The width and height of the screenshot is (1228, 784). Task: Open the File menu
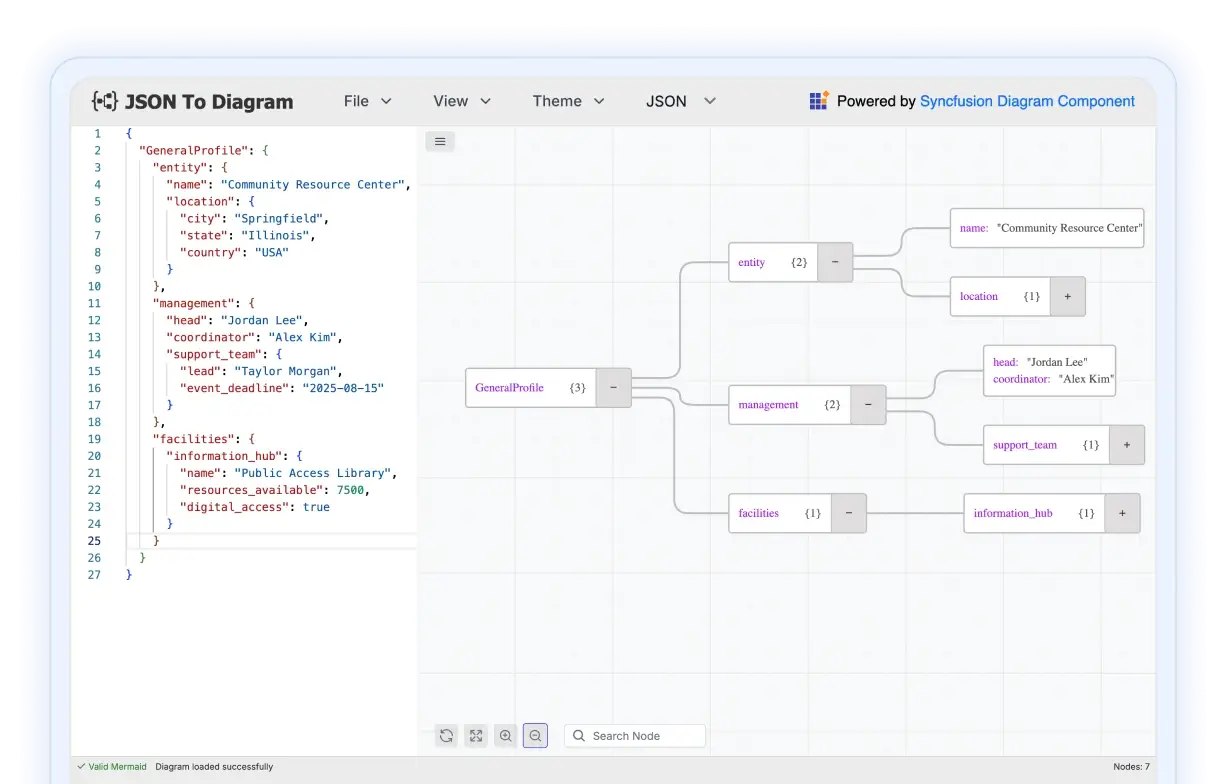(367, 101)
